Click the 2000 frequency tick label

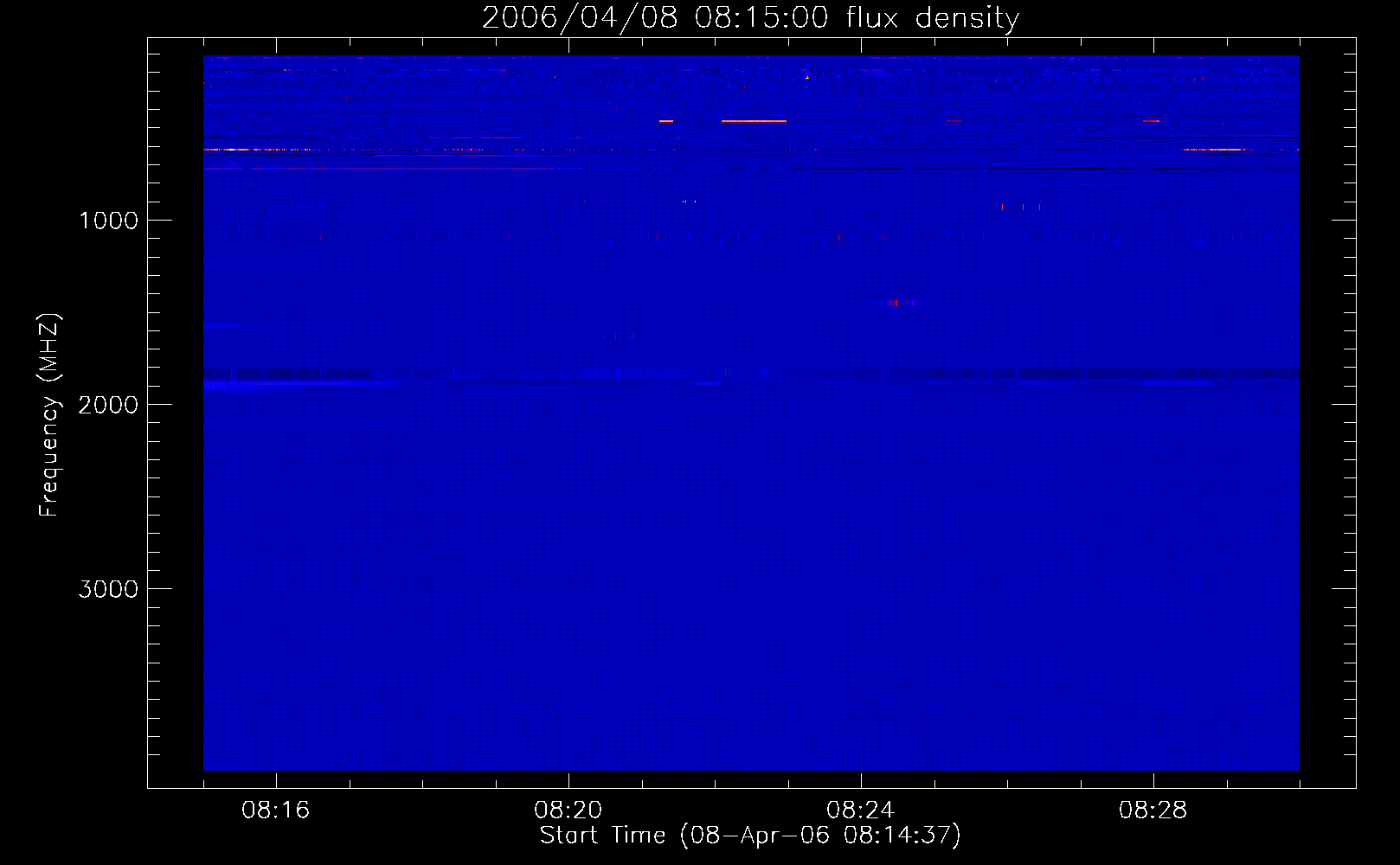[108, 405]
